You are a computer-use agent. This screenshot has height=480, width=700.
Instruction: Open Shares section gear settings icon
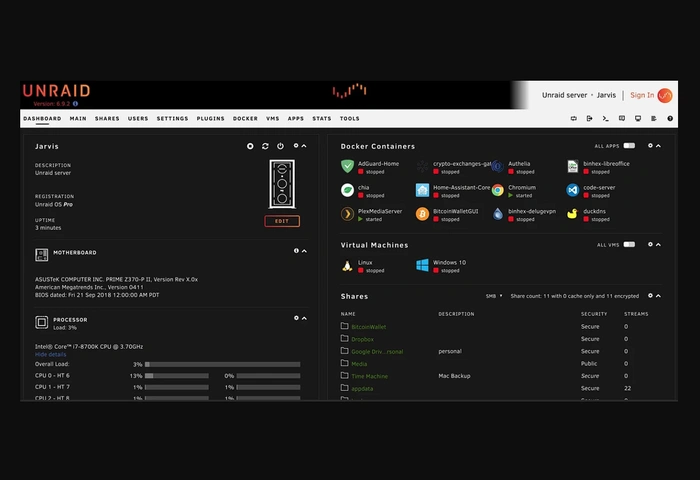pos(650,296)
